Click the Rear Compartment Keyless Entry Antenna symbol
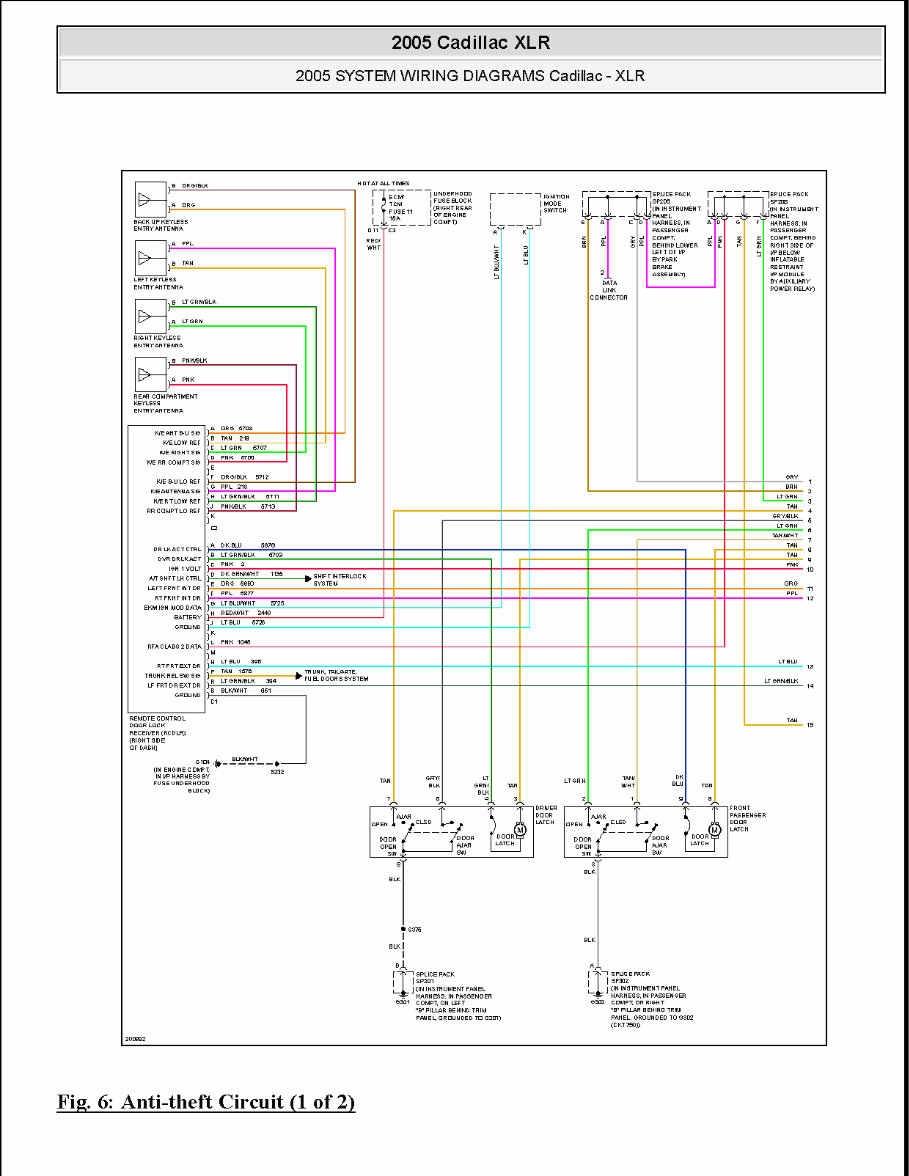Image resolution: width=909 pixels, height=1176 pixels. [x=151, y=374]
